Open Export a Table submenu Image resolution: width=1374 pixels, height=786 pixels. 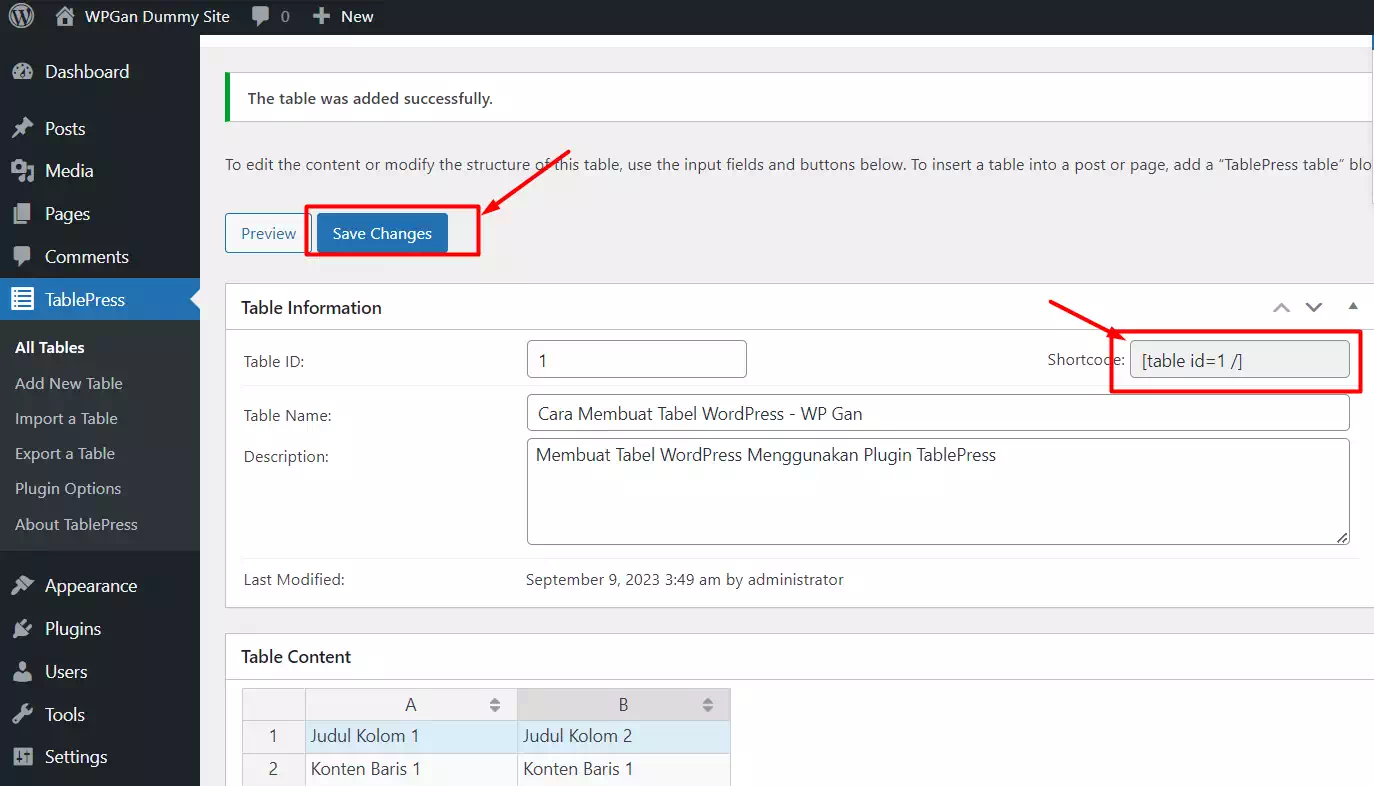(65, 453)
